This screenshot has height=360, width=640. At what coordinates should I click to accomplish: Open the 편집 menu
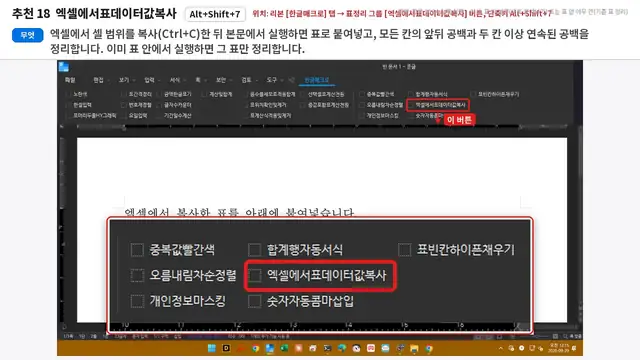coord(98,80)
